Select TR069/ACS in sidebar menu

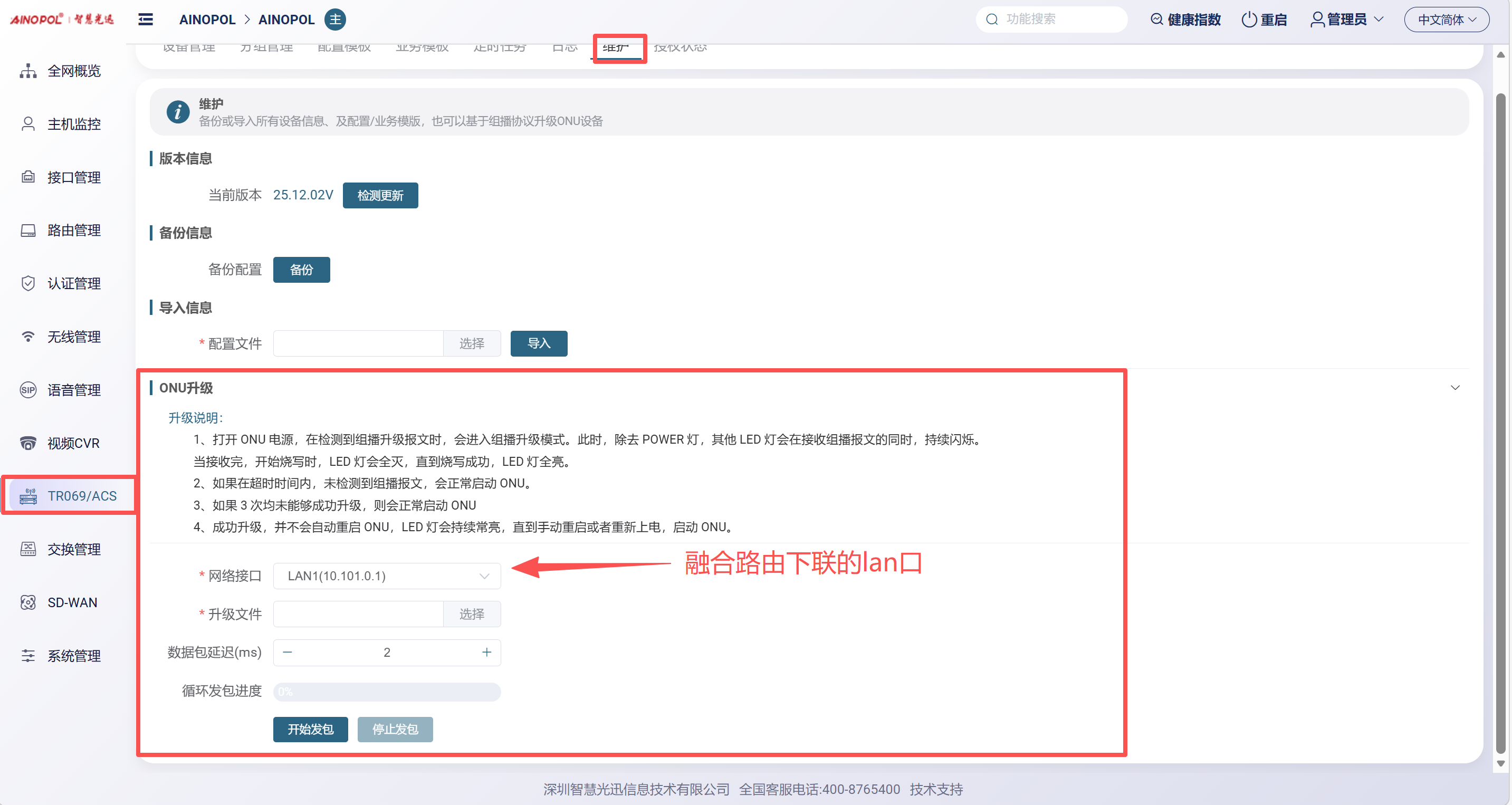click(x=82, y=496)
